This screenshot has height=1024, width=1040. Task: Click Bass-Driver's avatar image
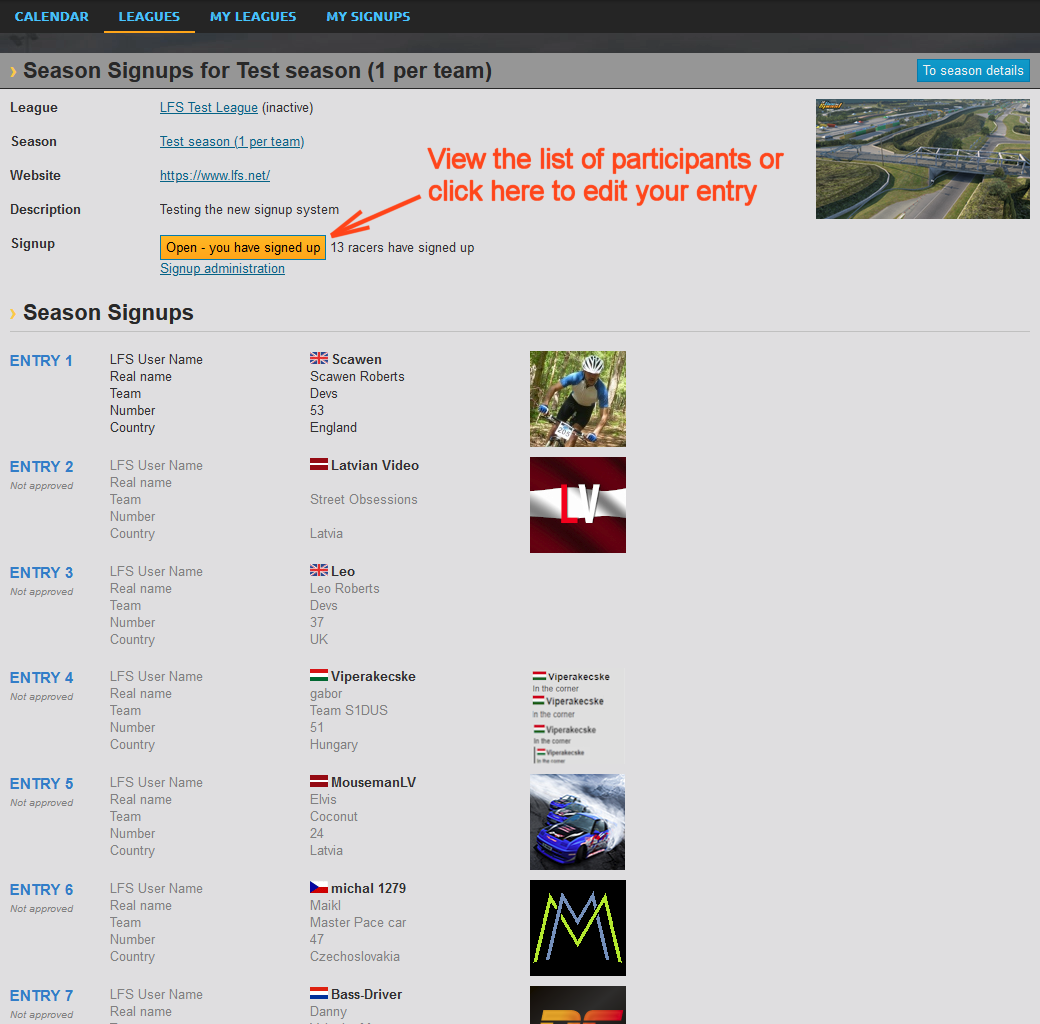pyautogui.click(x=578, y=1005)
